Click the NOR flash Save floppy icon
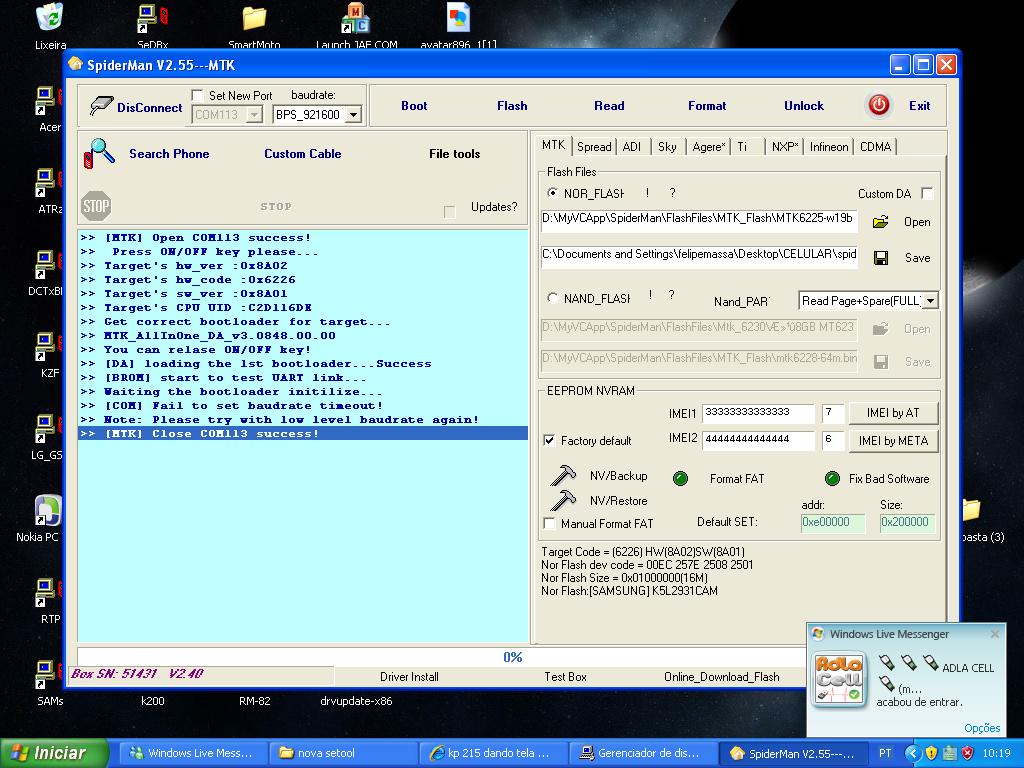 (880, 258)
